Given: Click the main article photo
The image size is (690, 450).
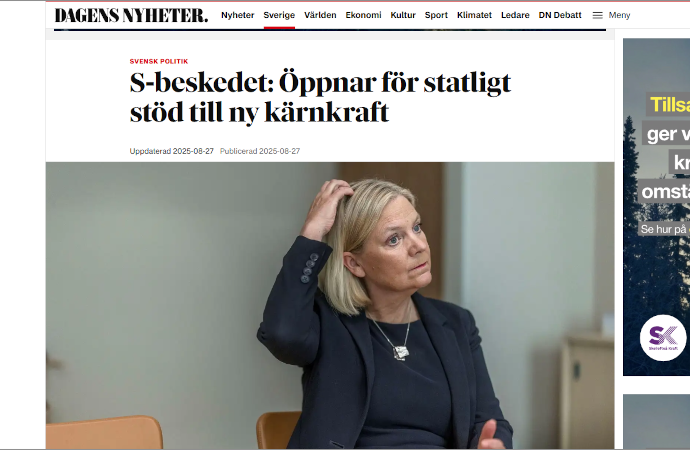Looking at the screenshot, I should 330,305.
